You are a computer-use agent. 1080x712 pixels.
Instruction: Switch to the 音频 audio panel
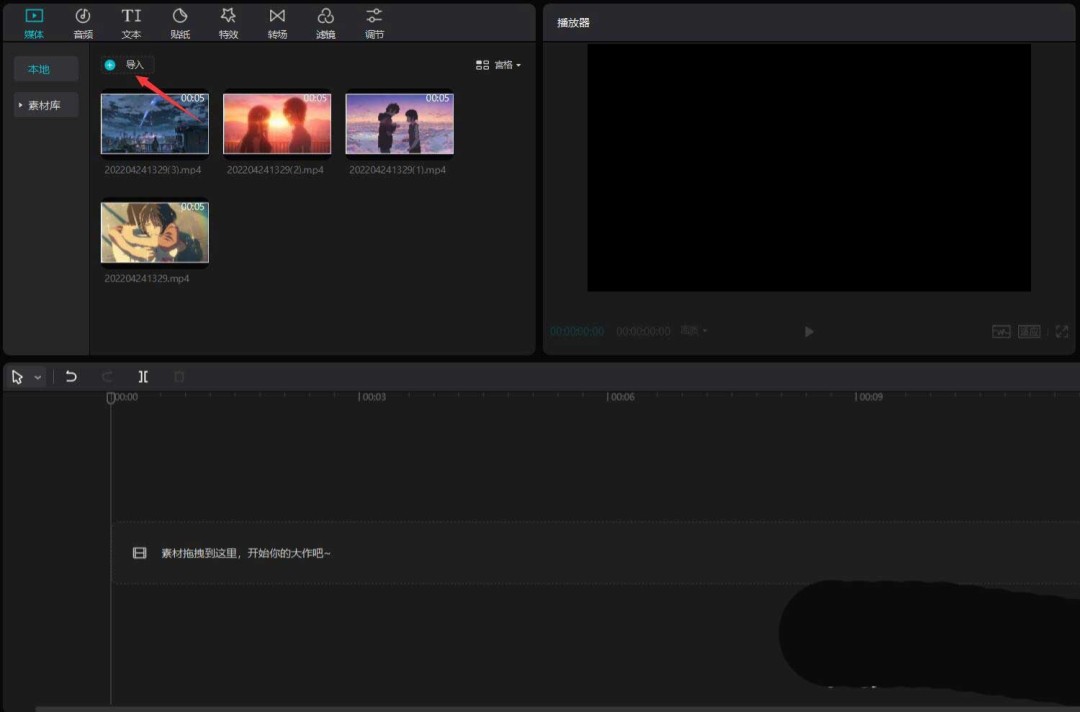[83, 21]
